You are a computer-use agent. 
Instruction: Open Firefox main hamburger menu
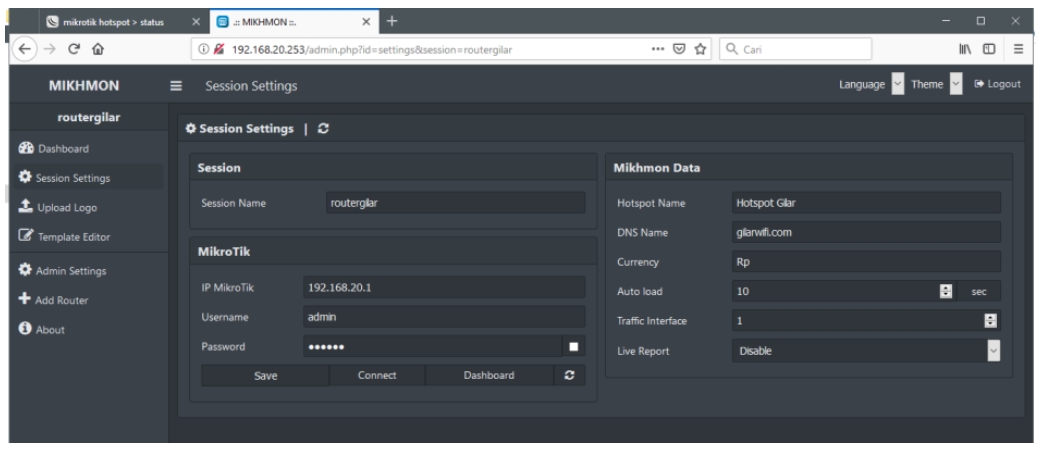point(1018,49)
